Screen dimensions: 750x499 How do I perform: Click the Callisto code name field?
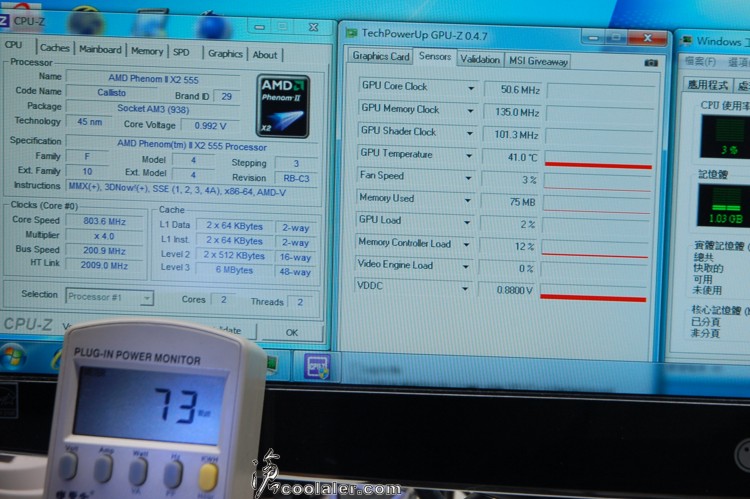[x=111, y=92]
